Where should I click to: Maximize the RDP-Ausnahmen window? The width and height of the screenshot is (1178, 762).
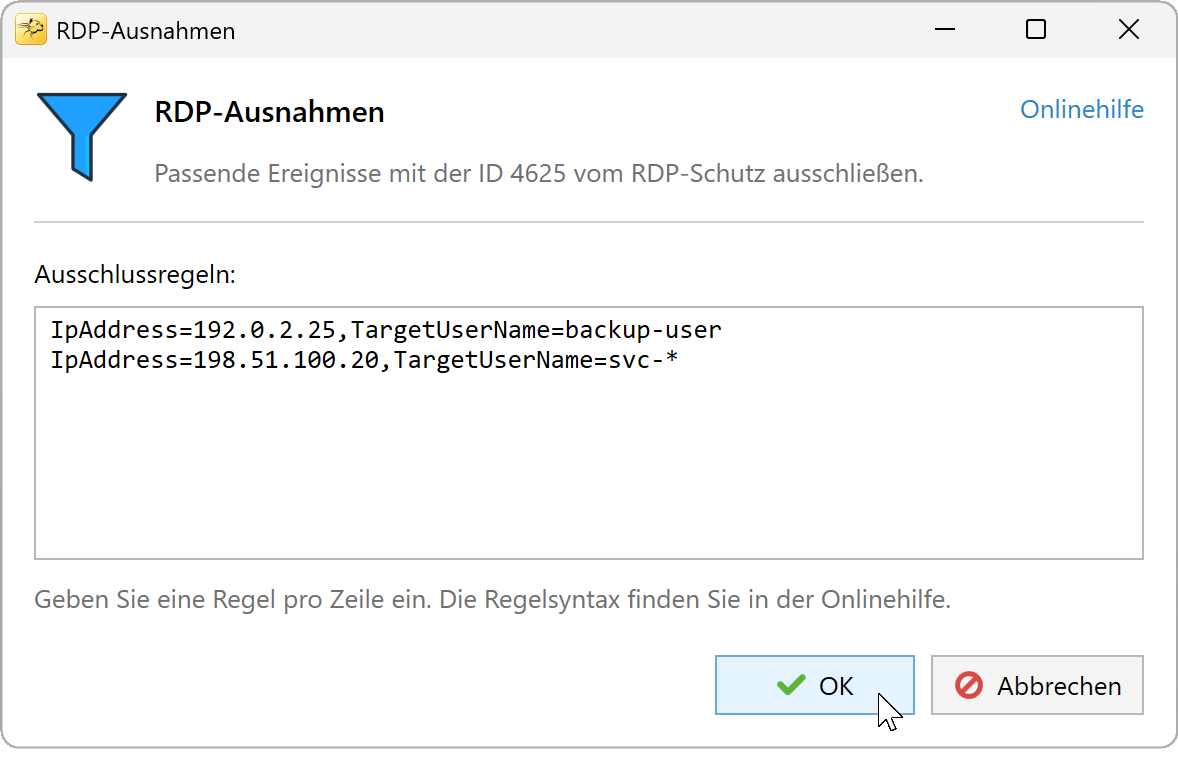point(1036,30)
